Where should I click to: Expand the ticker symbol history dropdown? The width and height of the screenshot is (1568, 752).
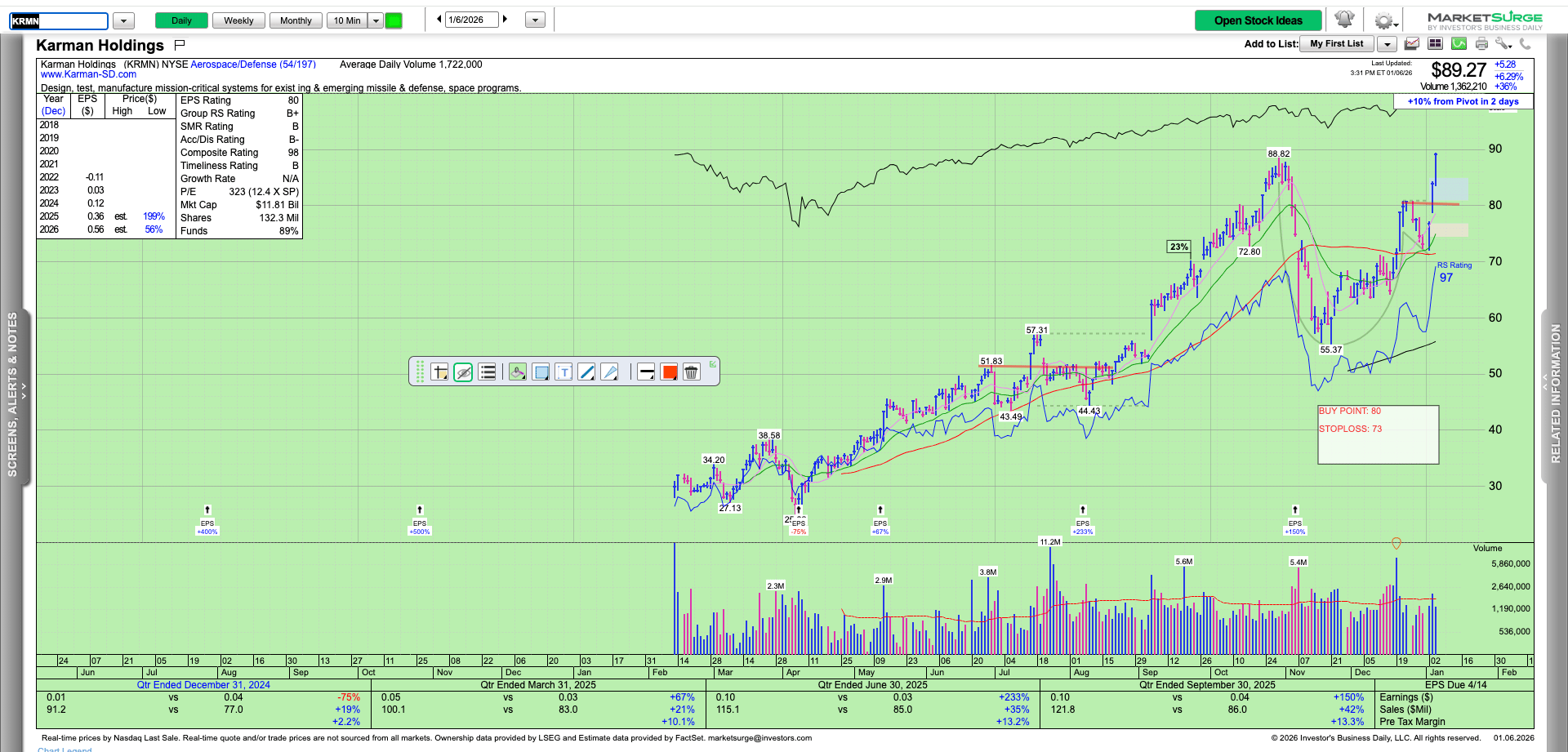point(123,20)
